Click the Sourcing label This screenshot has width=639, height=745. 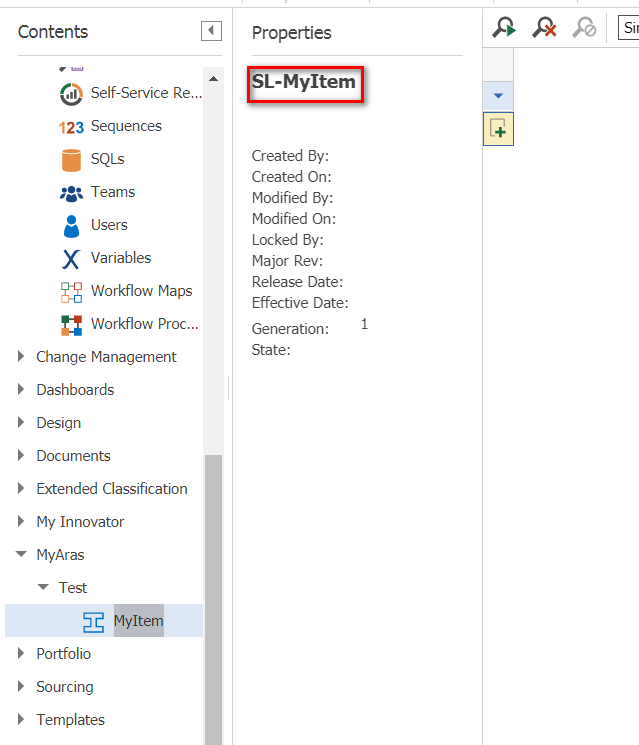tap(65, 687)
